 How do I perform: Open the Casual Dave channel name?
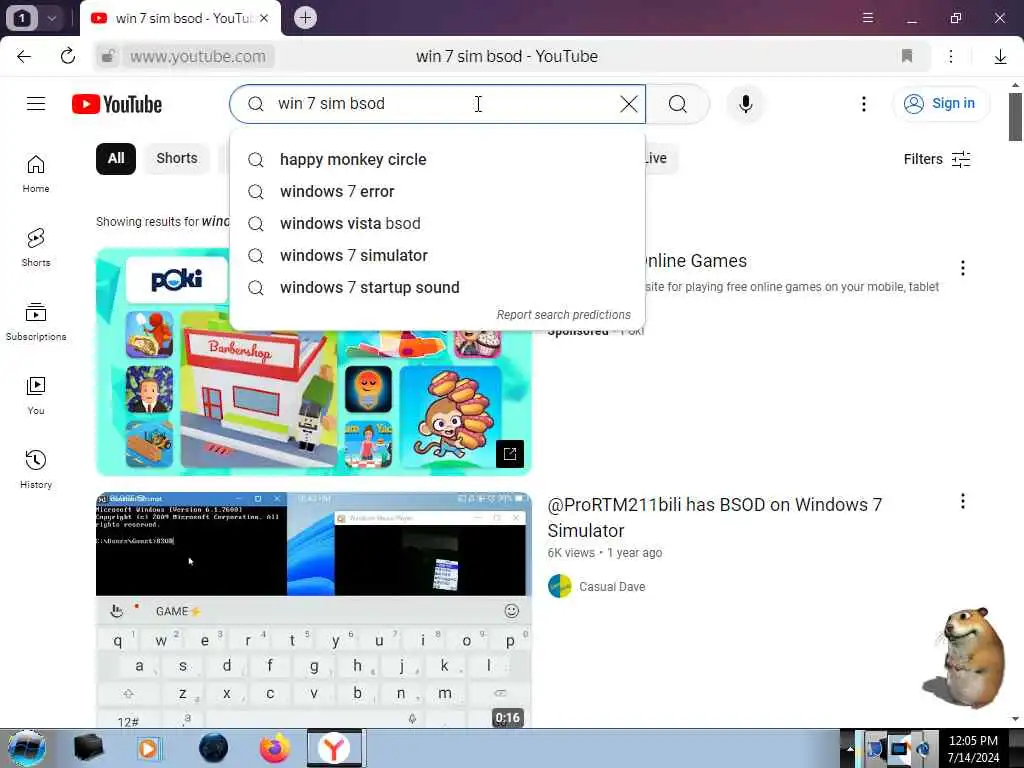click(x=612, y=586)
